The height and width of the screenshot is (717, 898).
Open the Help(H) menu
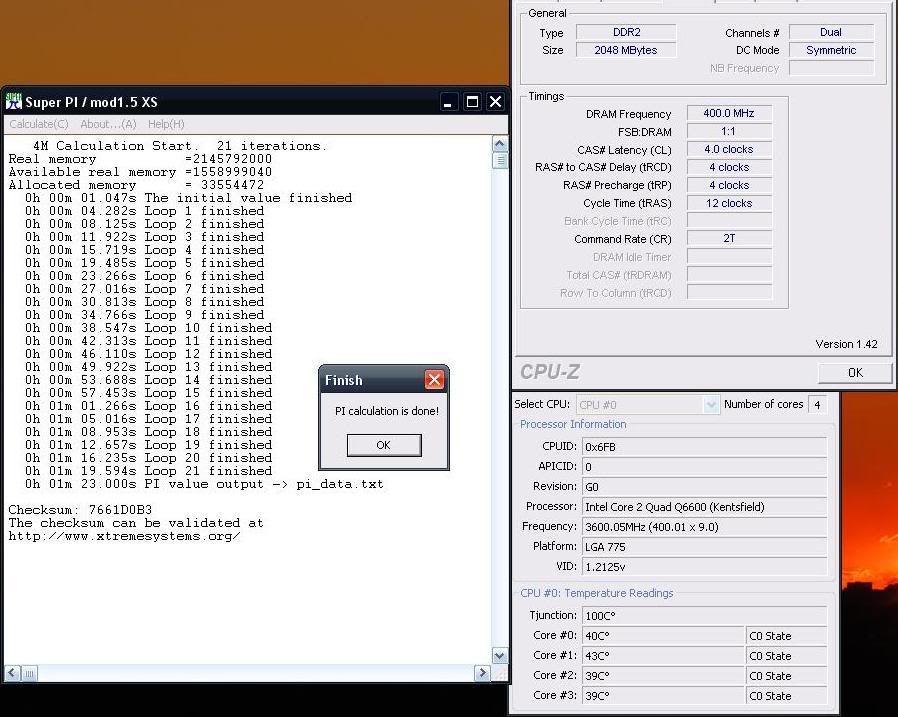coord(166,124)
